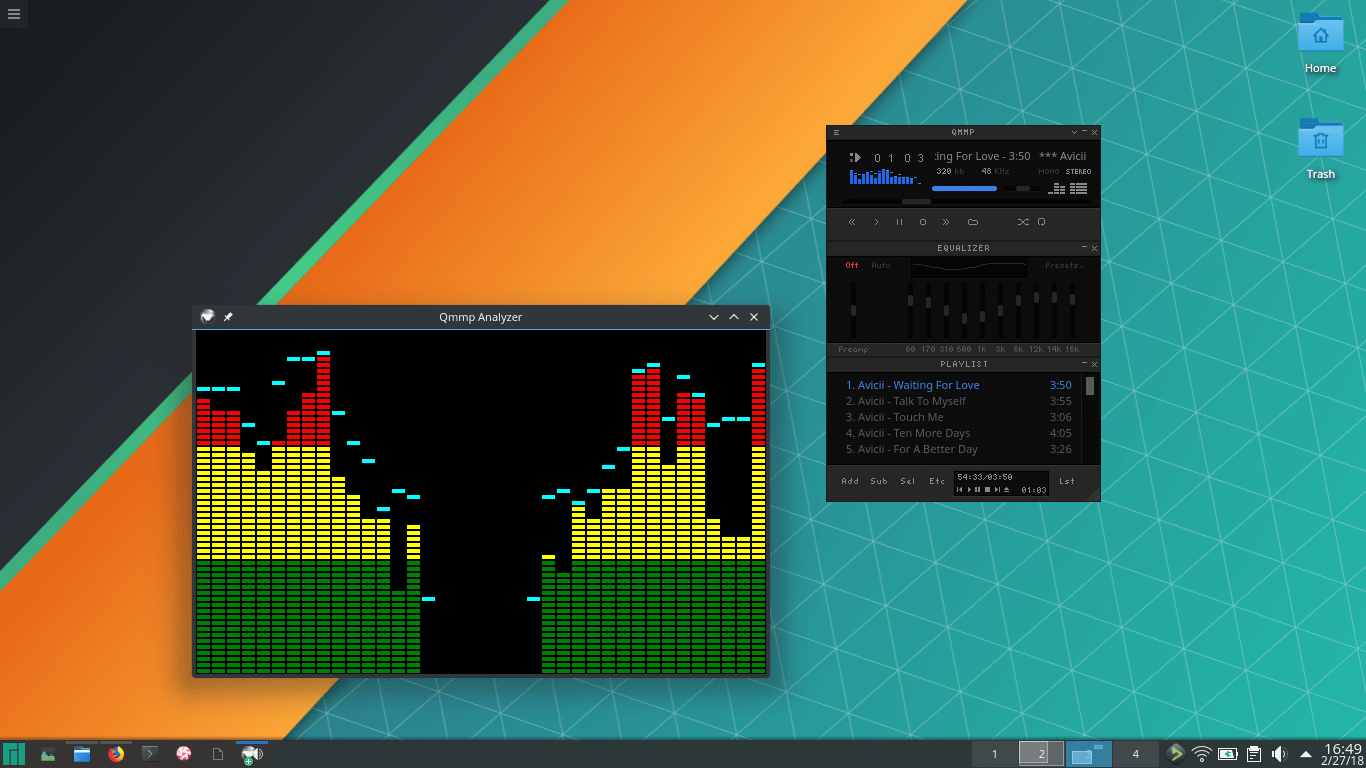1366x768 pixels.
Task: Open file manager from taskbar
Action: click(82, 754)
